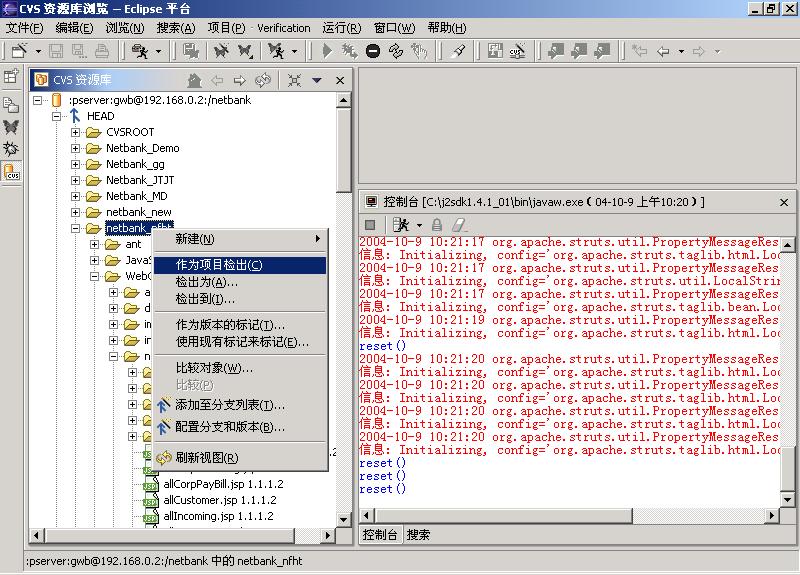The width and height of the screenshot is (800, 575).
Task: Open the 文件(F) menu
Action: click(24, 28)
